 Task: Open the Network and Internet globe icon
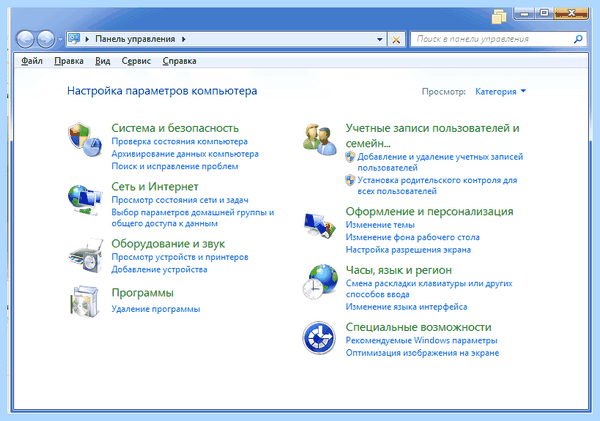(85, 200)
